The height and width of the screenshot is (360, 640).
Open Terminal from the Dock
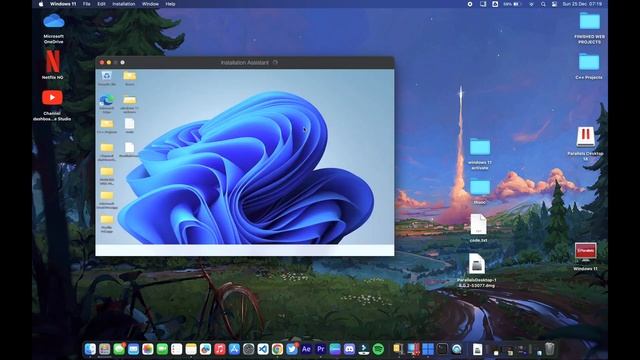(442, 349)
